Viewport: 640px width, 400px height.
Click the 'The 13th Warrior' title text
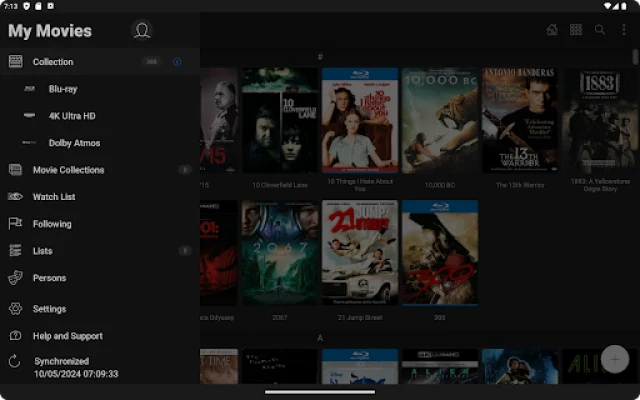520,185
